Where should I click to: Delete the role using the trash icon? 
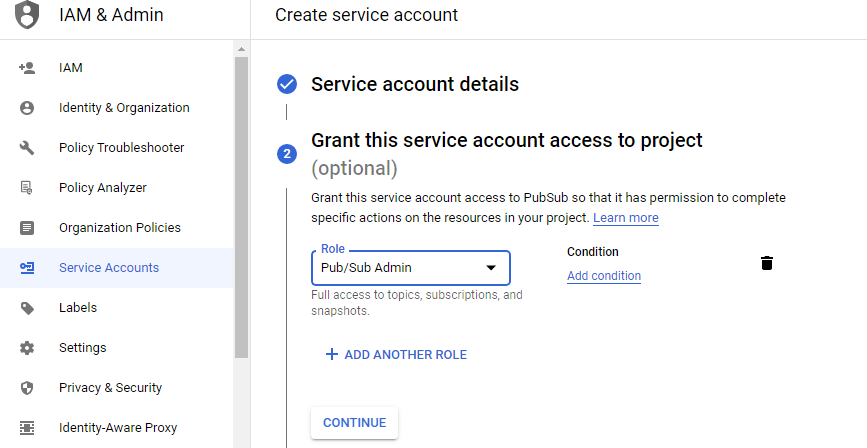point(767,263)
